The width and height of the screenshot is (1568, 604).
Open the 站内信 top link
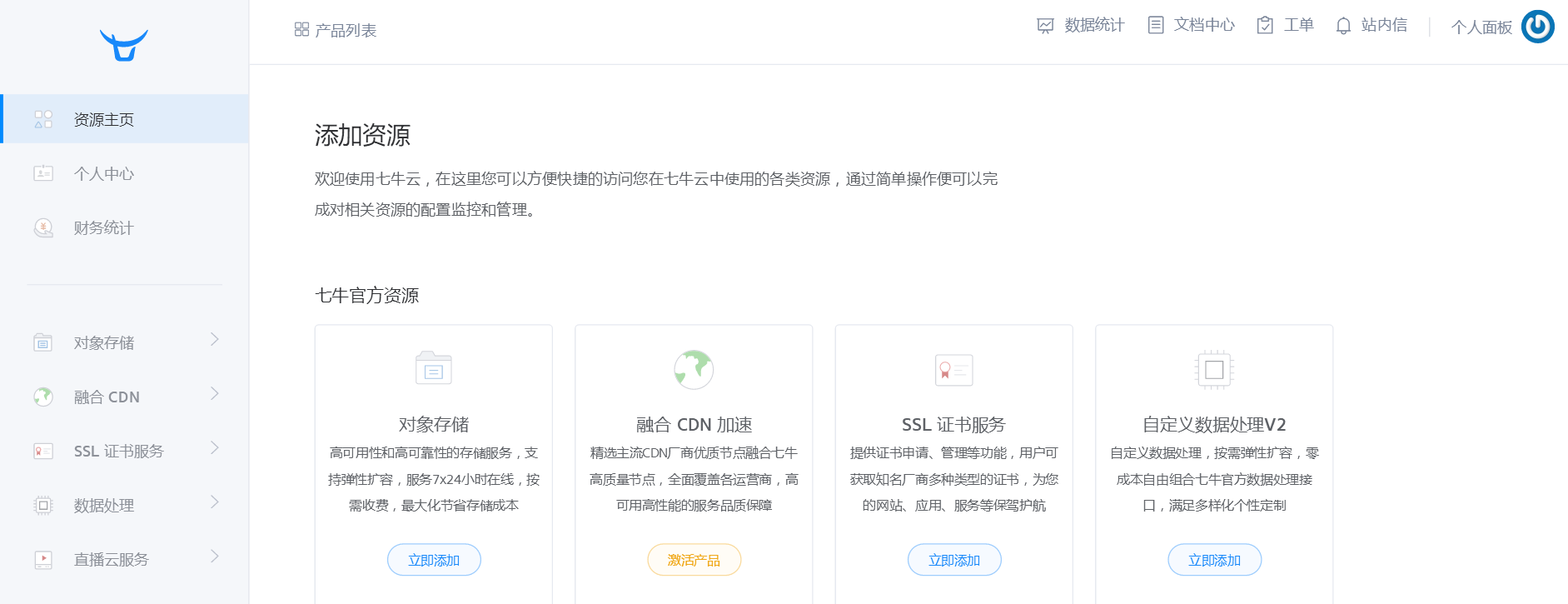click(x=1384, y=25)
